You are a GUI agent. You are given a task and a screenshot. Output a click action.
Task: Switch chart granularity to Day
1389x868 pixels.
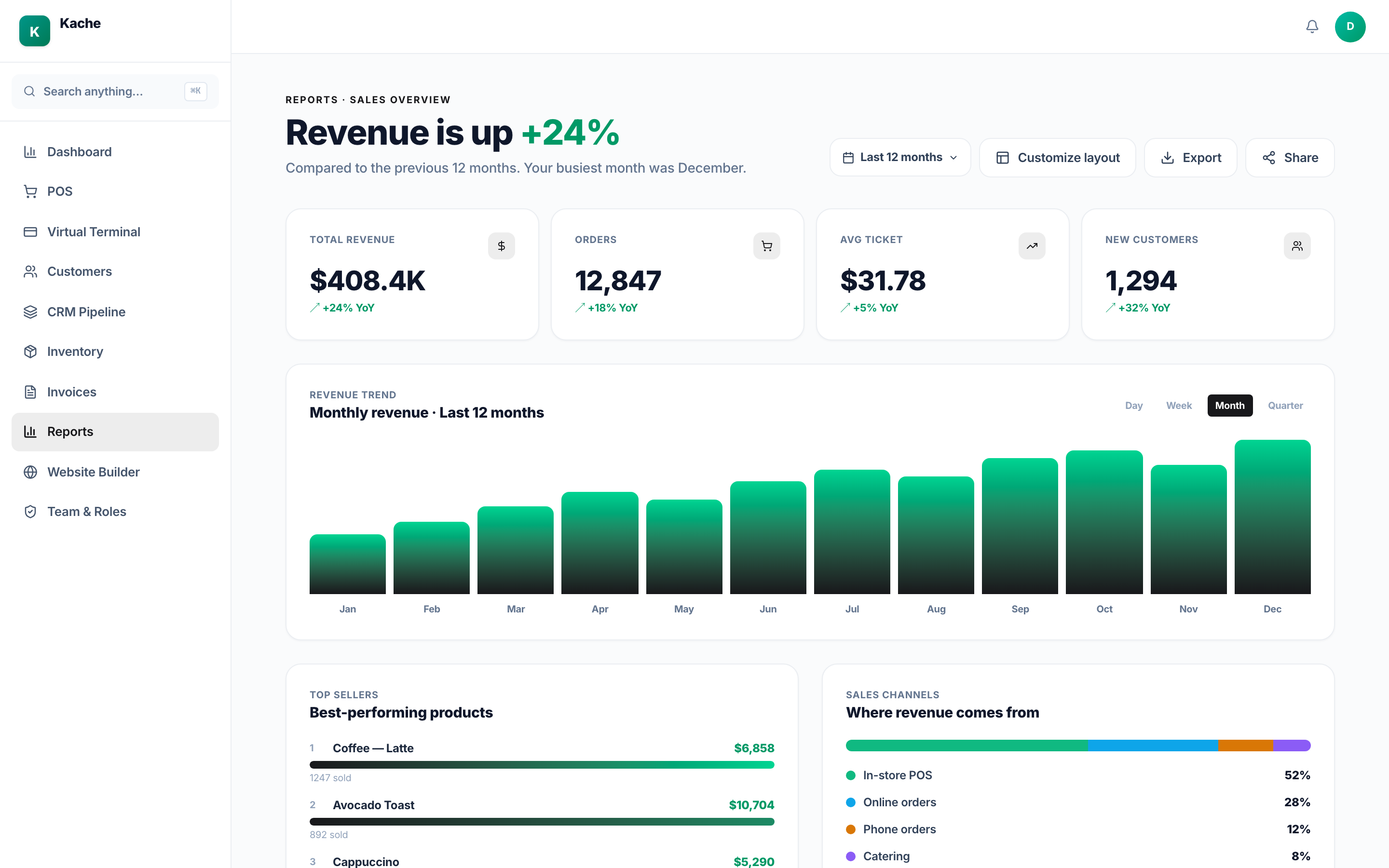click(x=1133, y=405)
